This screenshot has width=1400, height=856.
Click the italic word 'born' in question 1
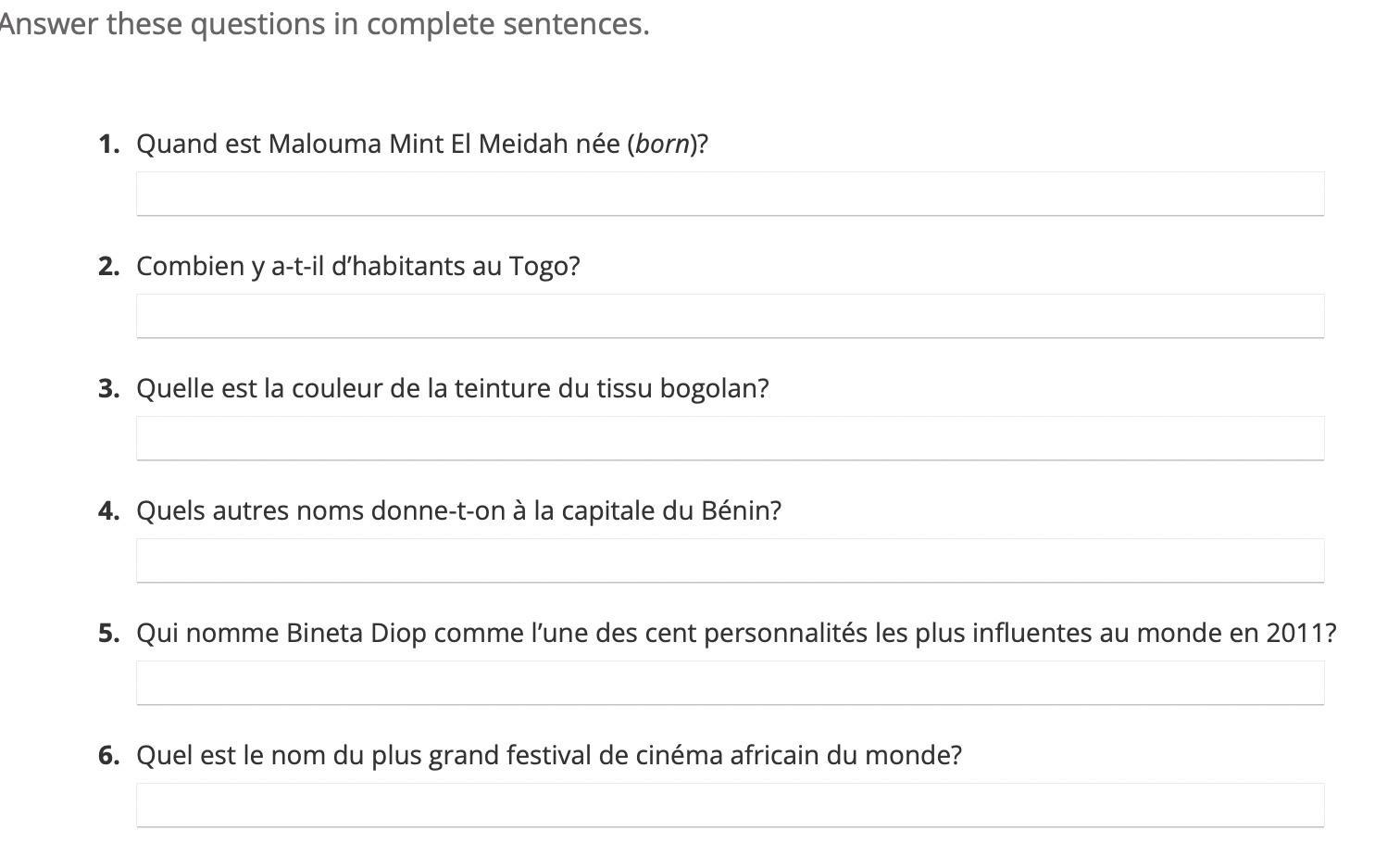click(x=662, y=145)
